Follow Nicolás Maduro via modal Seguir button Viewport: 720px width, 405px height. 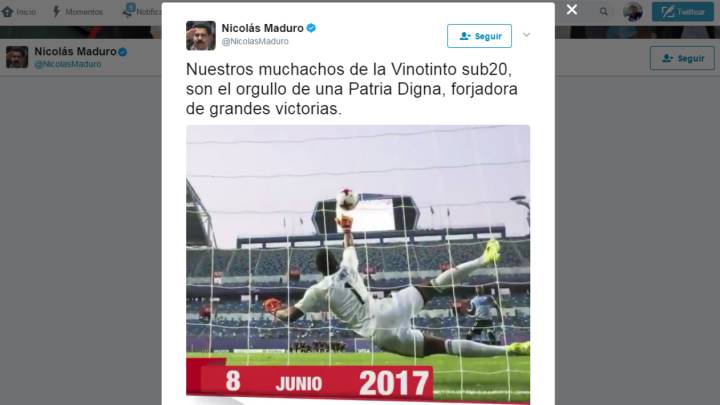479,36
